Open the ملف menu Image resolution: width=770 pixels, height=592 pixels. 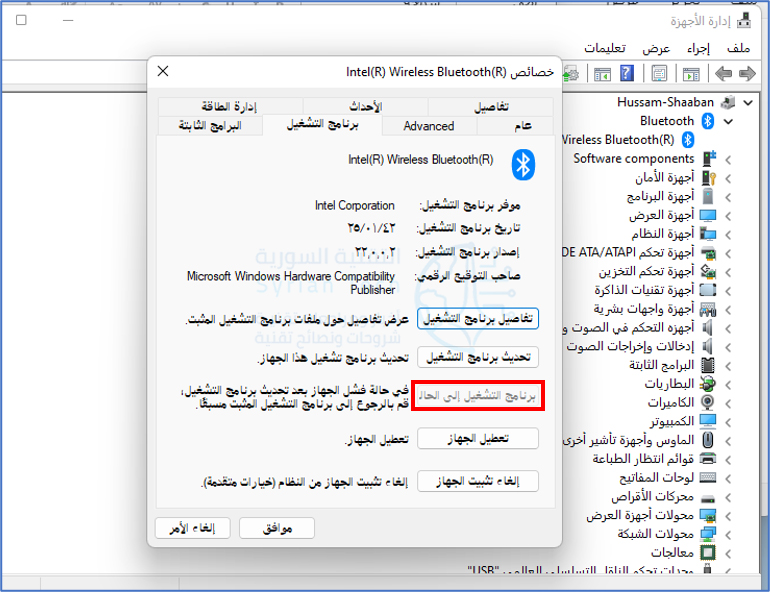point(738,48)
